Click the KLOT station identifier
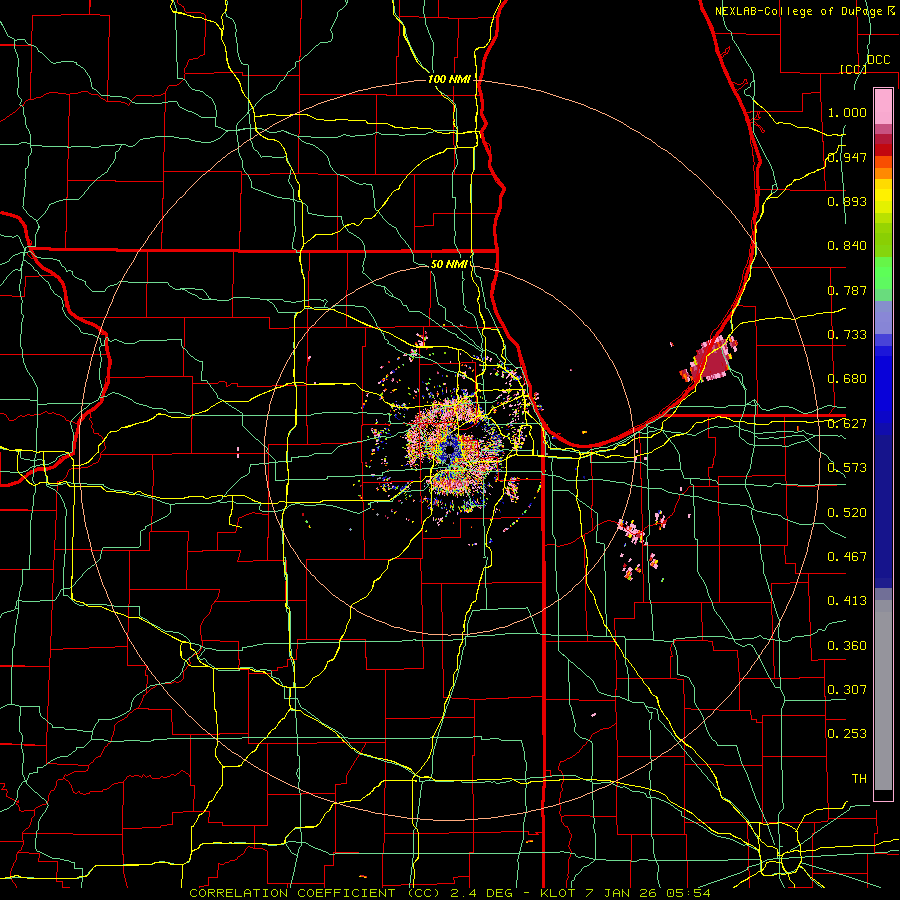900x900 pixels. click(557, 893)
